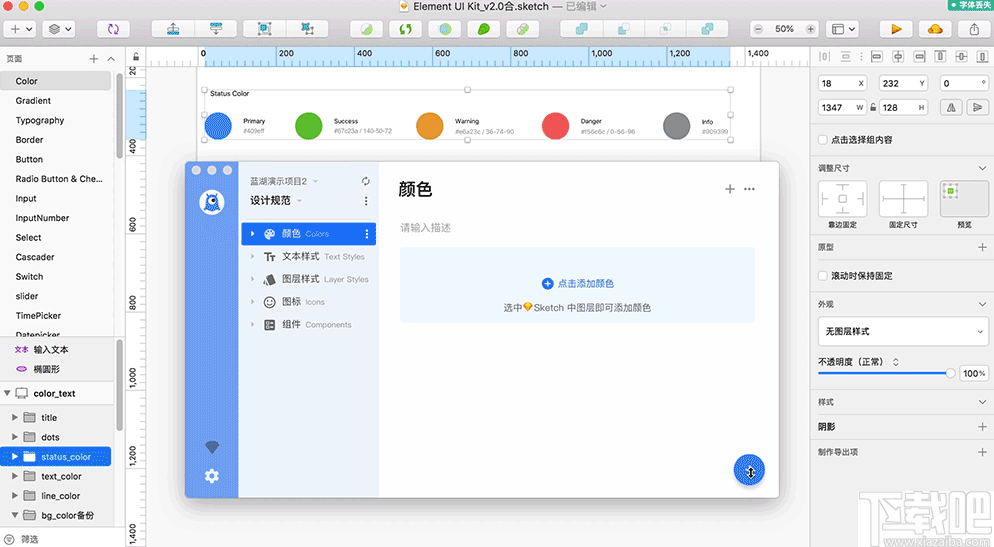This screenshot has height=547, width=994.
Task: Click the Sketch diamond icon in Lanhu sidebar
Action: [212, 447]
